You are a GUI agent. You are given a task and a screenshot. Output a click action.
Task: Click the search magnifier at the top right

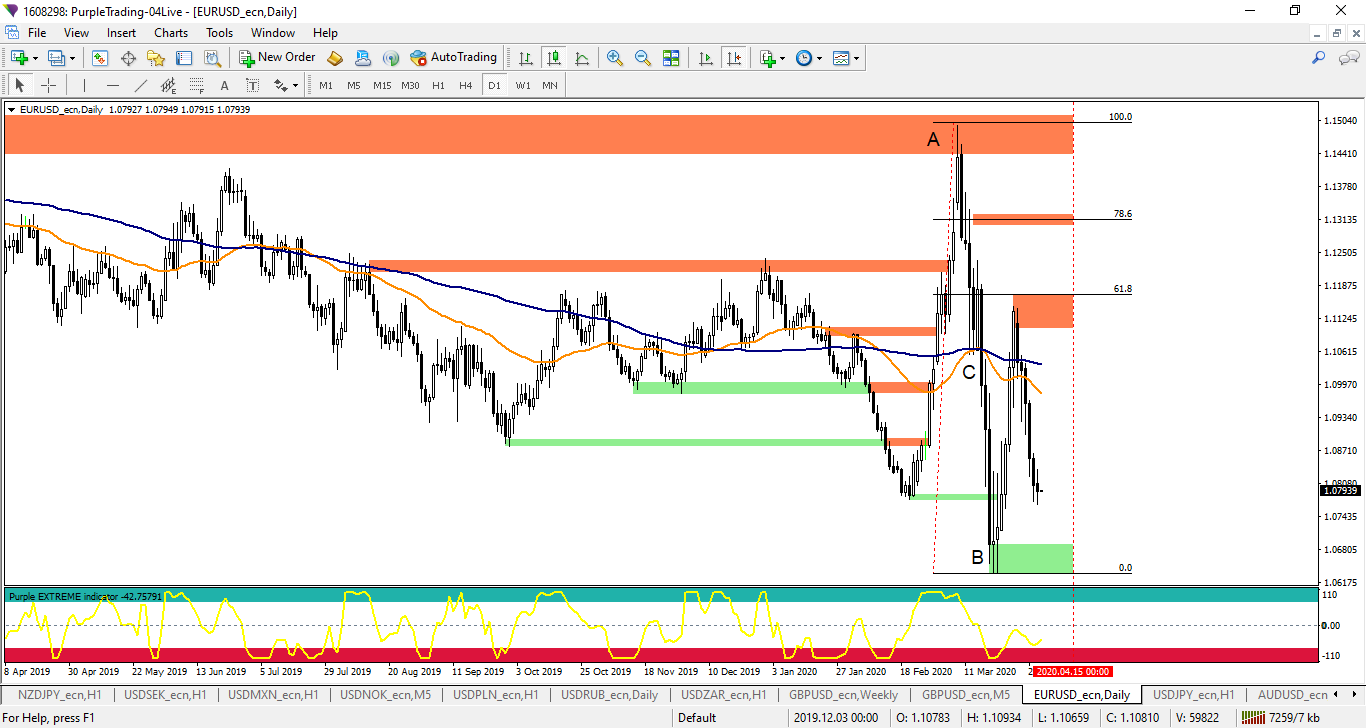pyautogui.click(x=1318, y=58)
